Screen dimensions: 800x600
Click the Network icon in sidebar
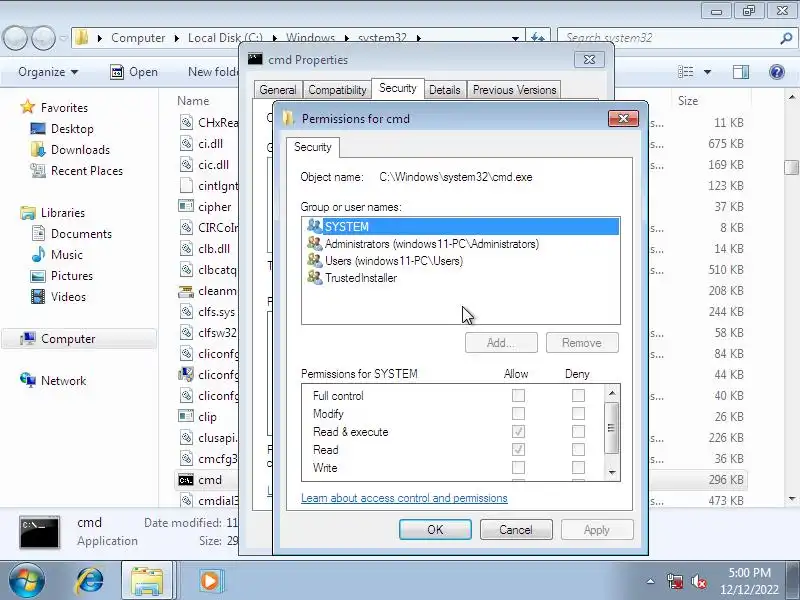(x=28, y=380)
